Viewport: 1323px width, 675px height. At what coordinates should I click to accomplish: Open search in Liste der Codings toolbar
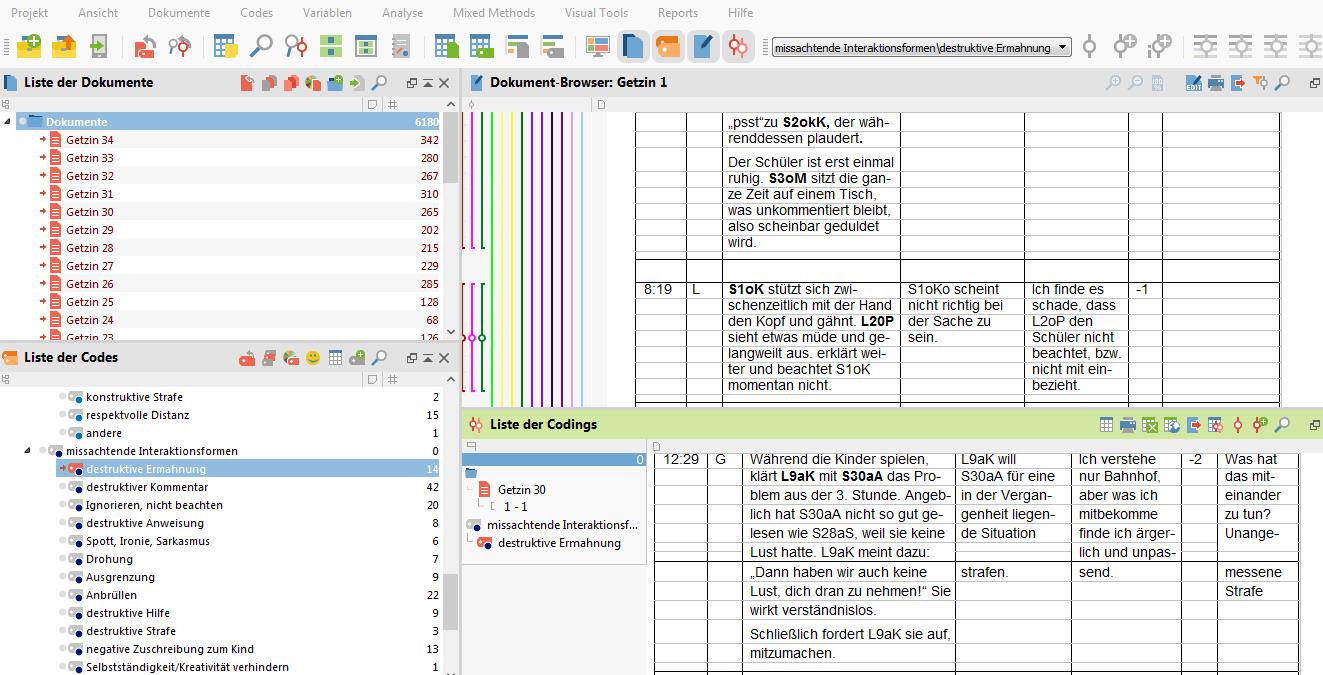pos(1282,425)
